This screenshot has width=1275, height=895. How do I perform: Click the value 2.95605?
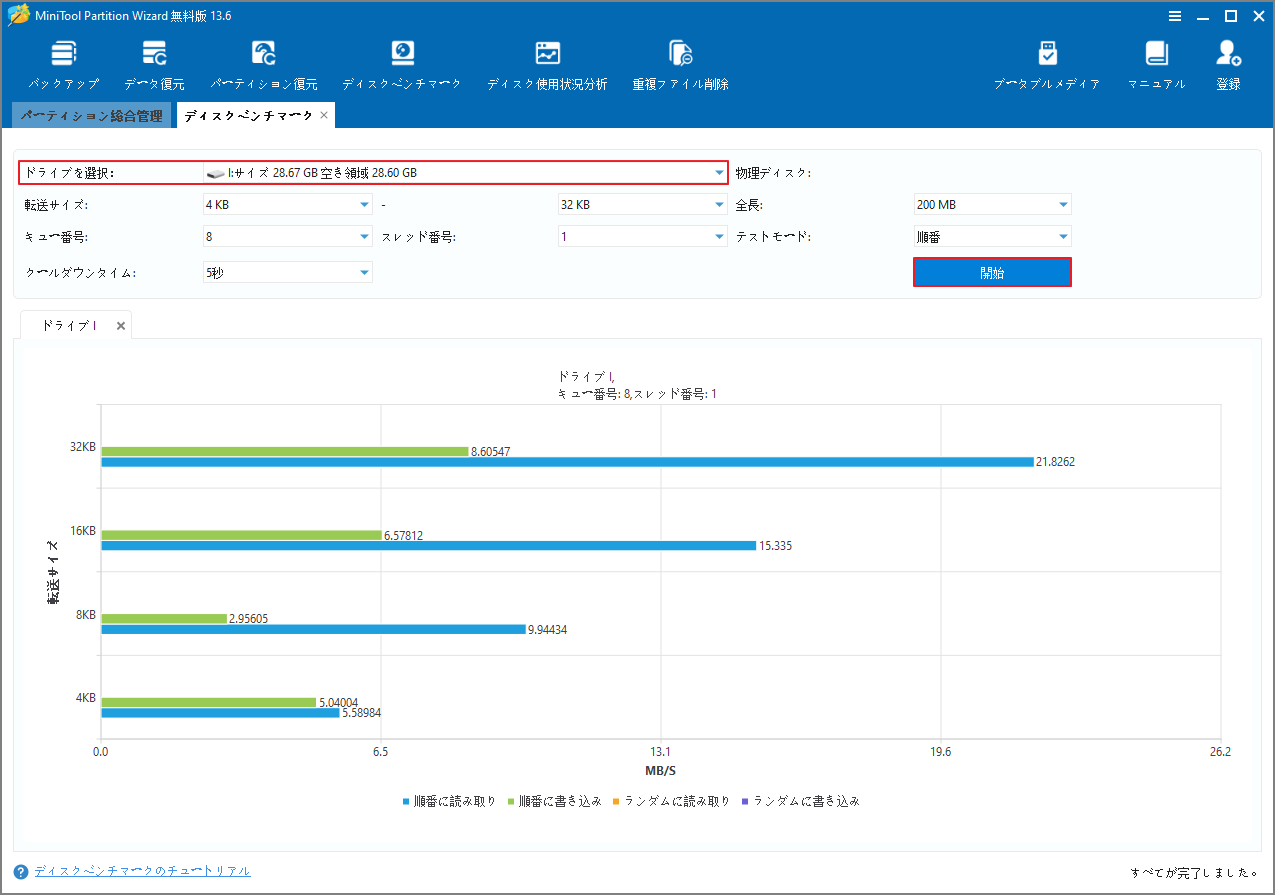click(248, 619)
